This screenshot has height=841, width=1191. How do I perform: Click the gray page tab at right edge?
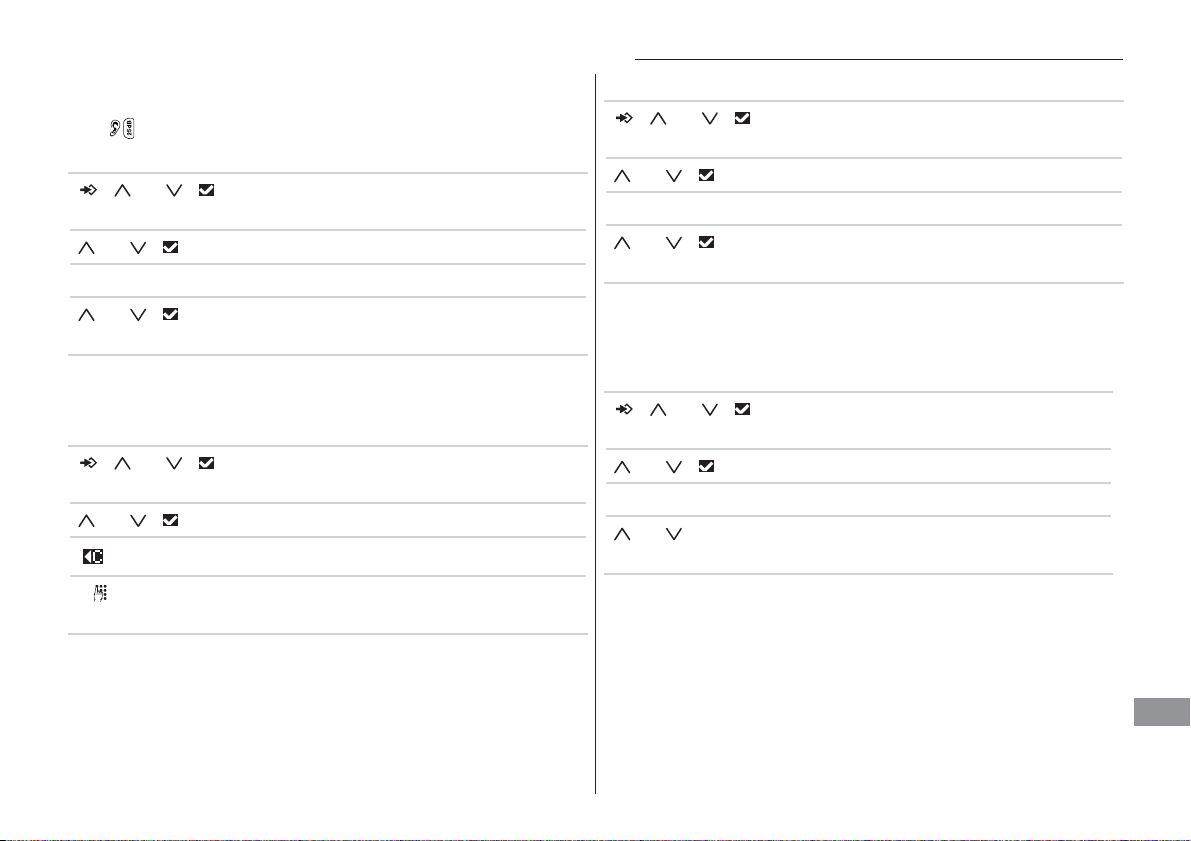click(x=1162, y=712)
